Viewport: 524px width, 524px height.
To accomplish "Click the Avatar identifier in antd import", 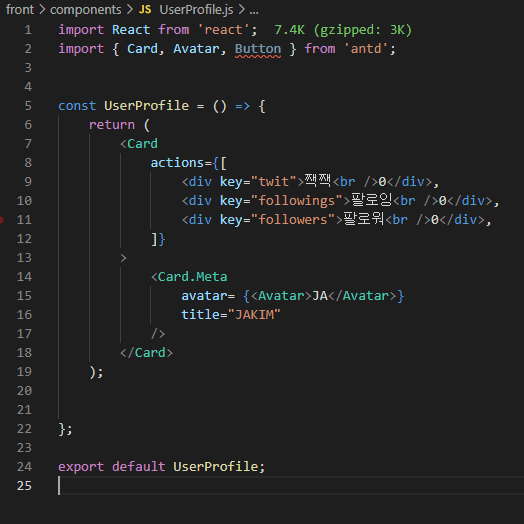I will [196, 49].
